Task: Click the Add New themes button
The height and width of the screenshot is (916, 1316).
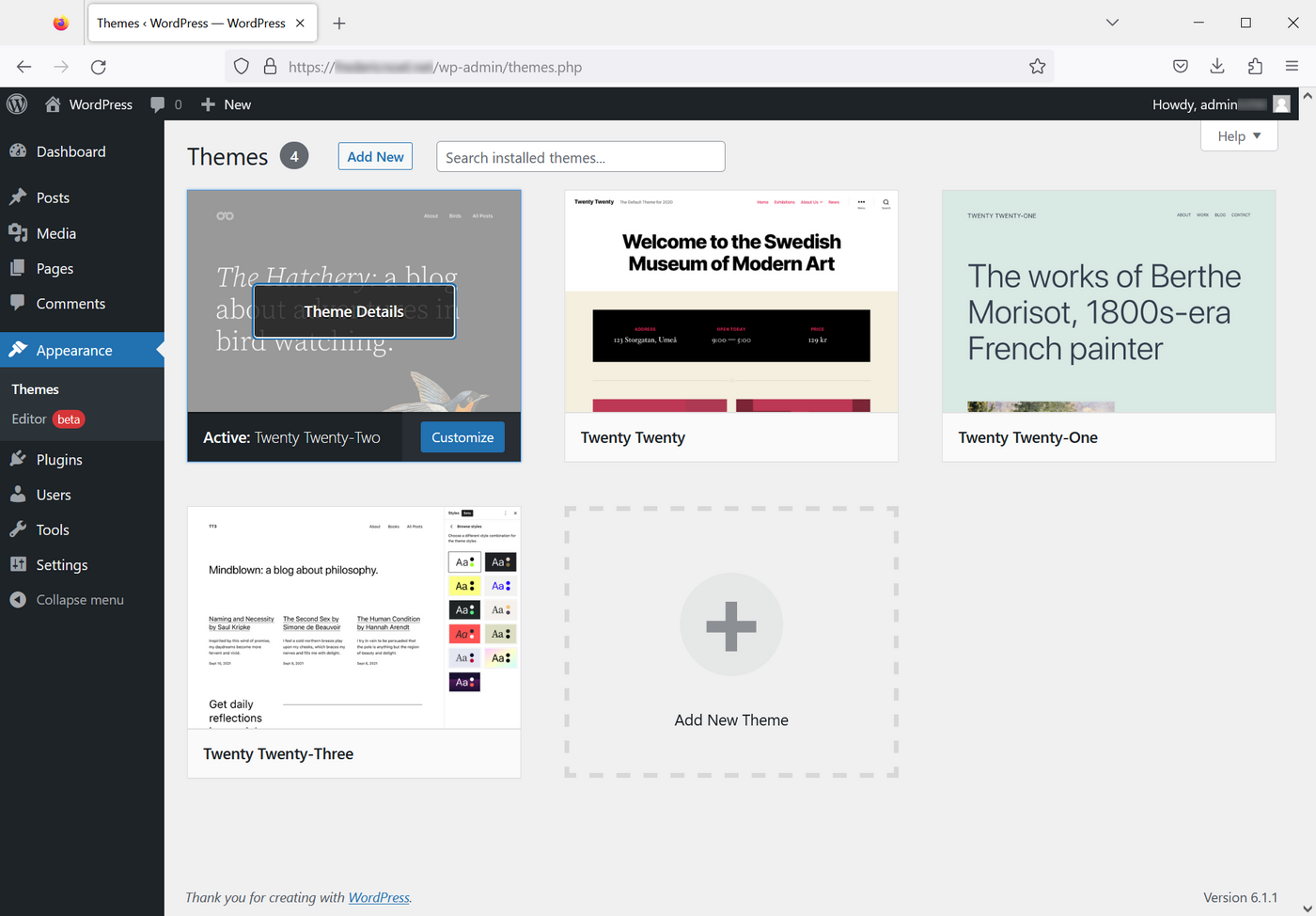Action: [x=375, y=156]
